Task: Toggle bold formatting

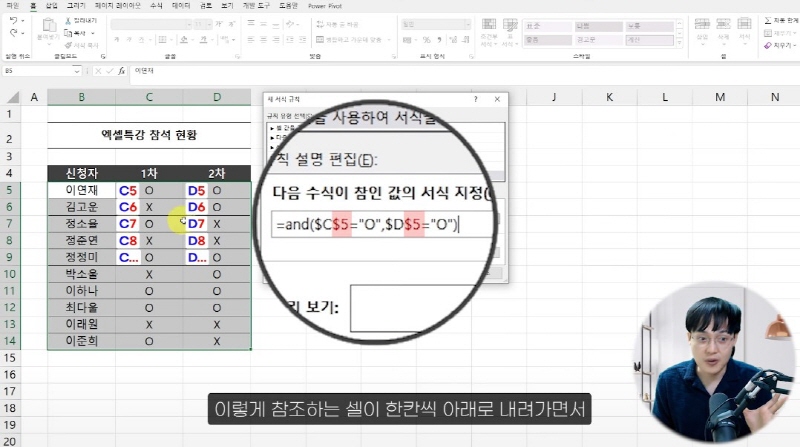Action: (x=116, y=39)
